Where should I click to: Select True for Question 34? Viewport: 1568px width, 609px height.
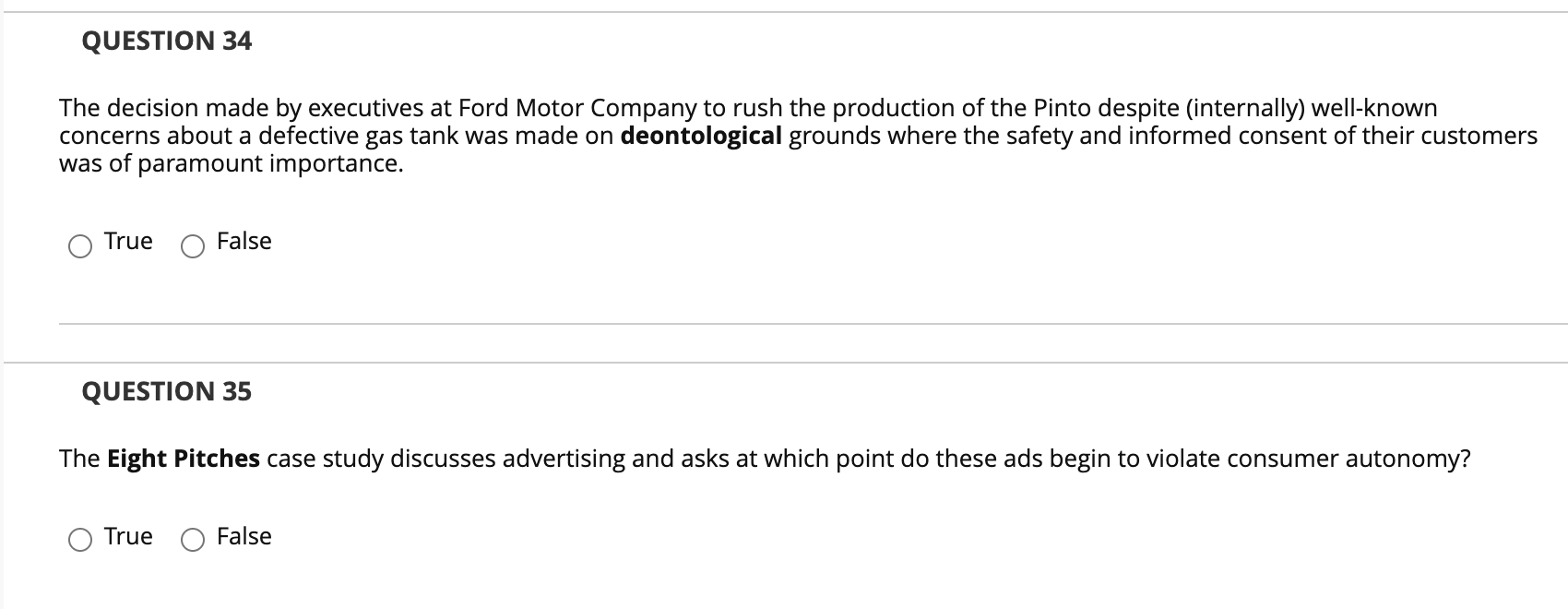pos(81,245)
